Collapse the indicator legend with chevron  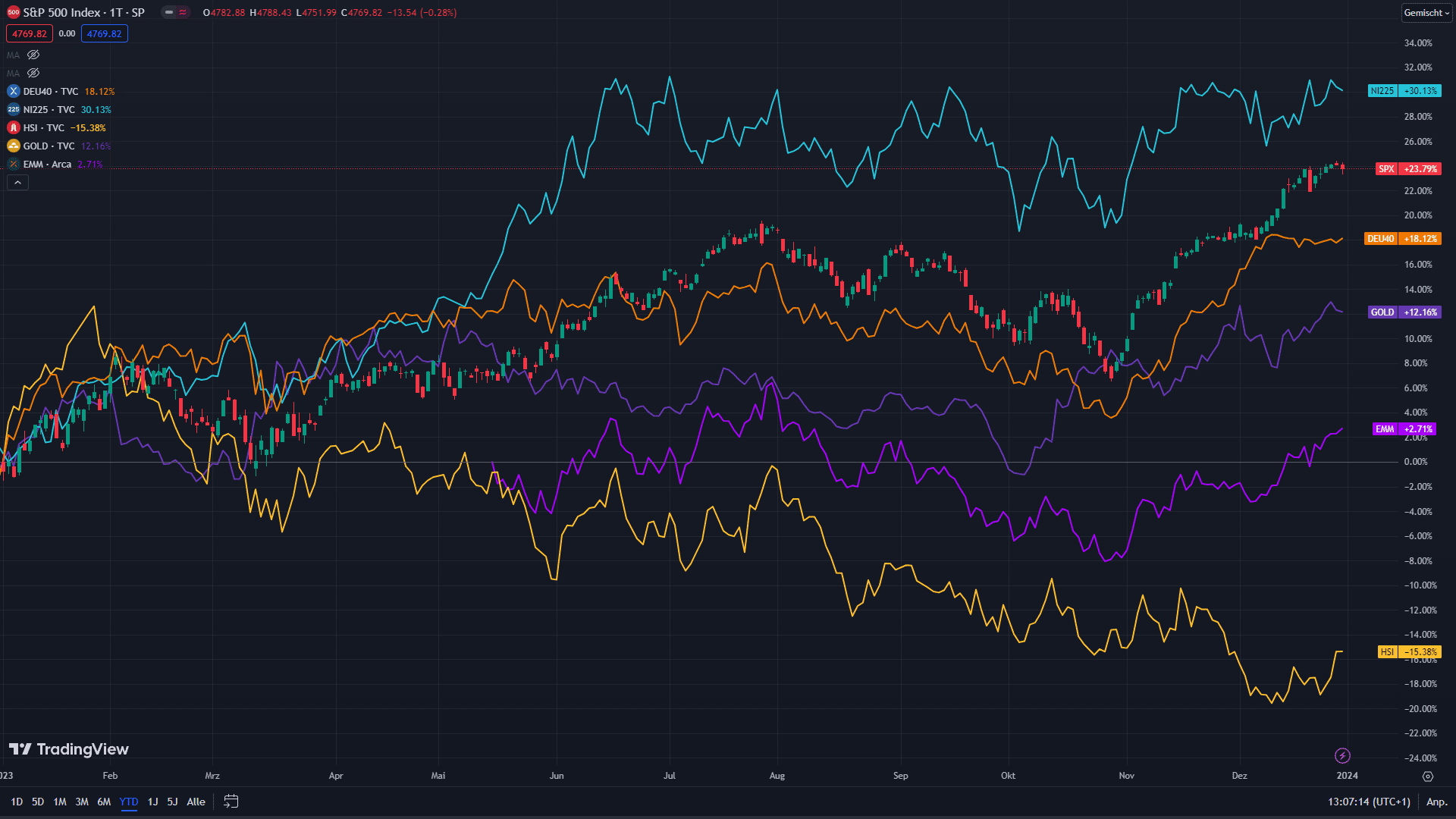pyautogui.click(x=17, y=182)
